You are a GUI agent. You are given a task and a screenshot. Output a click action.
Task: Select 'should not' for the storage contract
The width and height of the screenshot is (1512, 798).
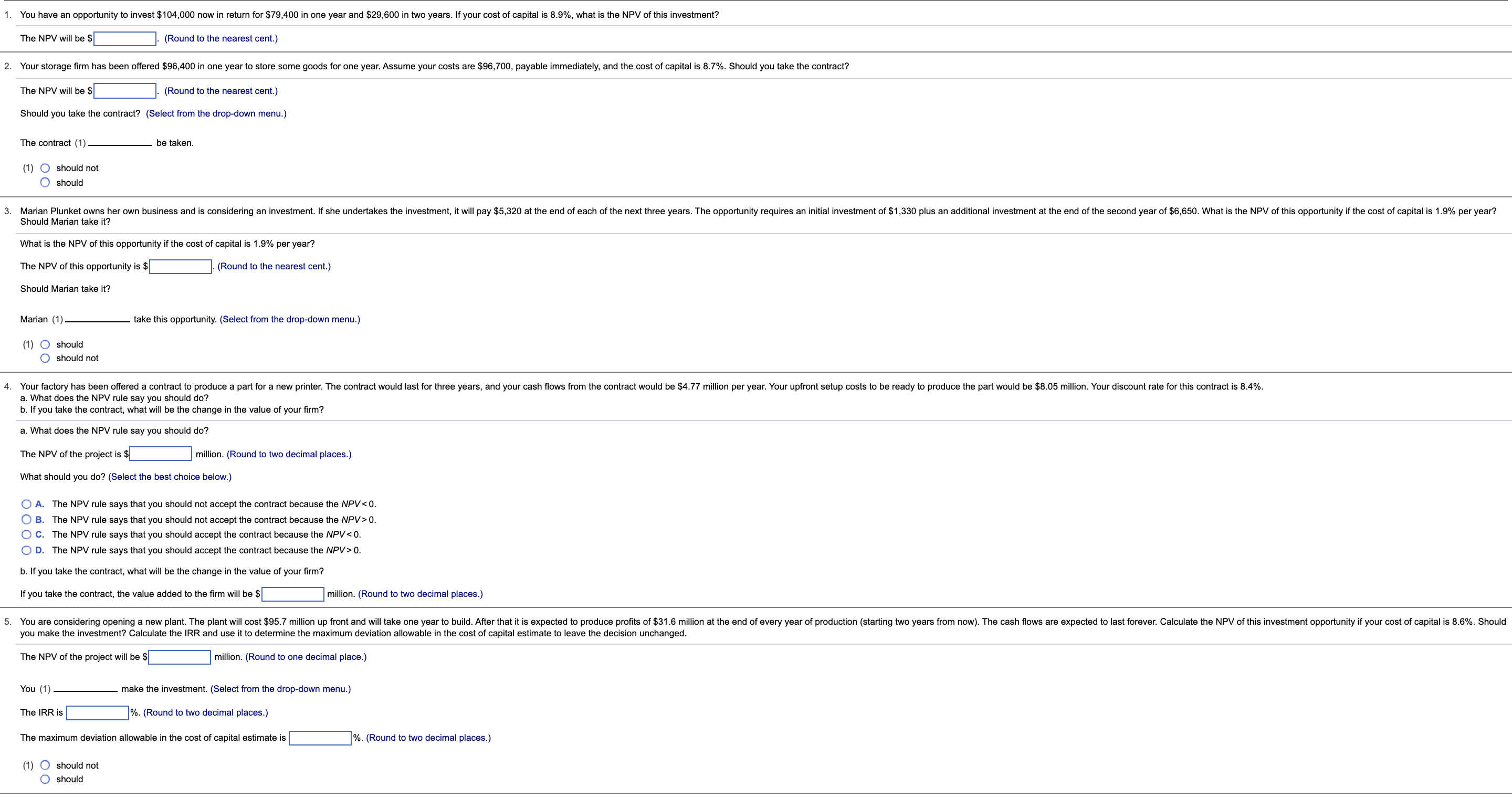tap(45, 169)
